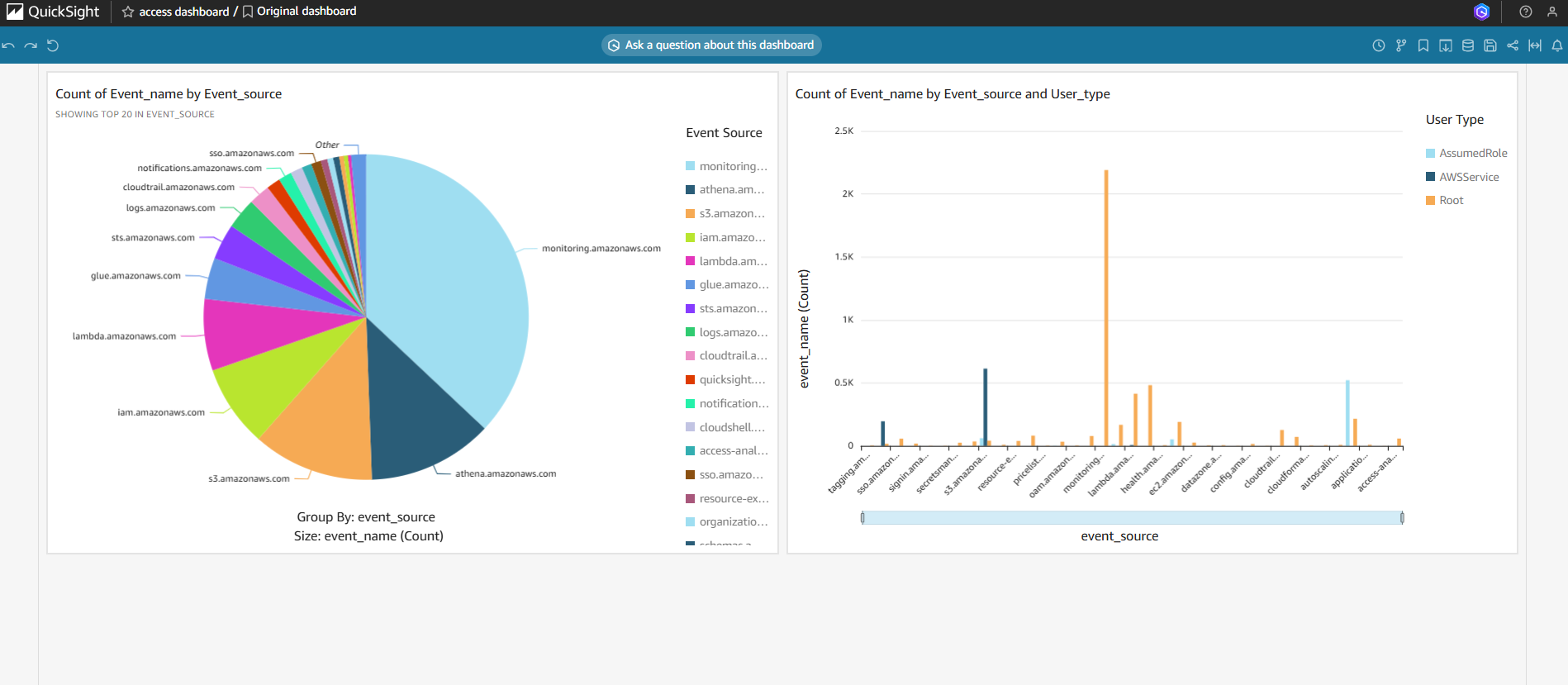Screen dimensions: 1568x685
Task: Click the event_source axis scroll bar track
Action: click(1132, 517)
